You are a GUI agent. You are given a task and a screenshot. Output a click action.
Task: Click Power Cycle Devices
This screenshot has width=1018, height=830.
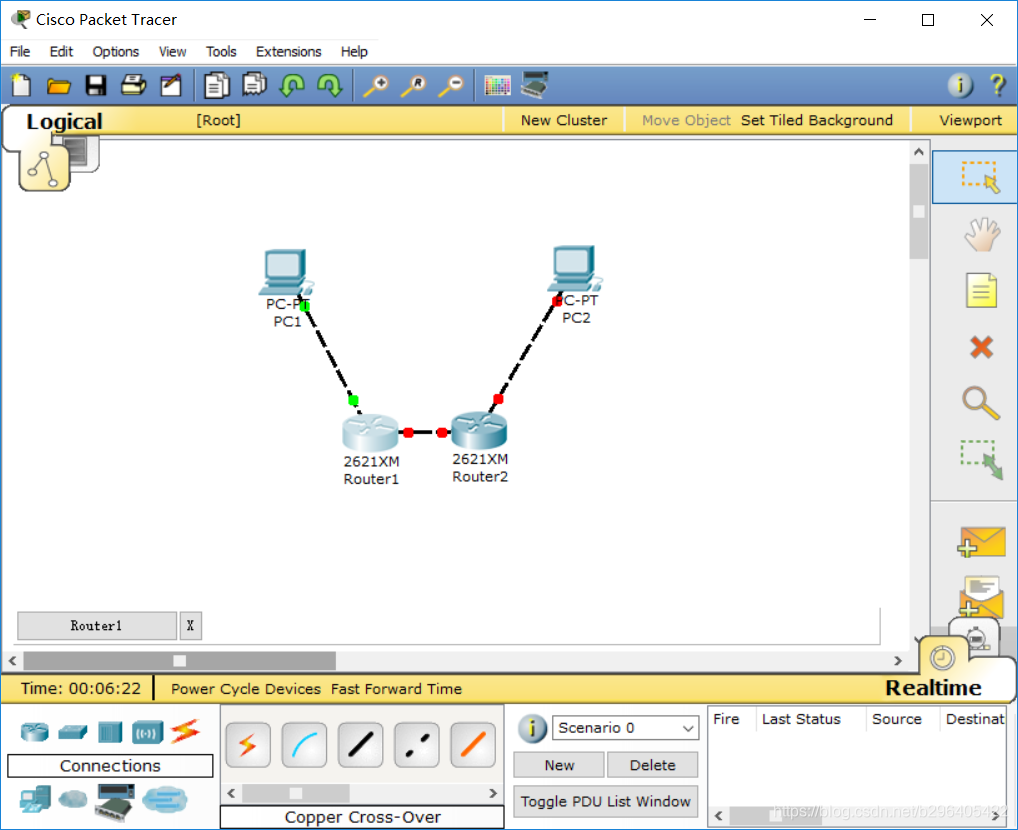(x=245, y=688)
